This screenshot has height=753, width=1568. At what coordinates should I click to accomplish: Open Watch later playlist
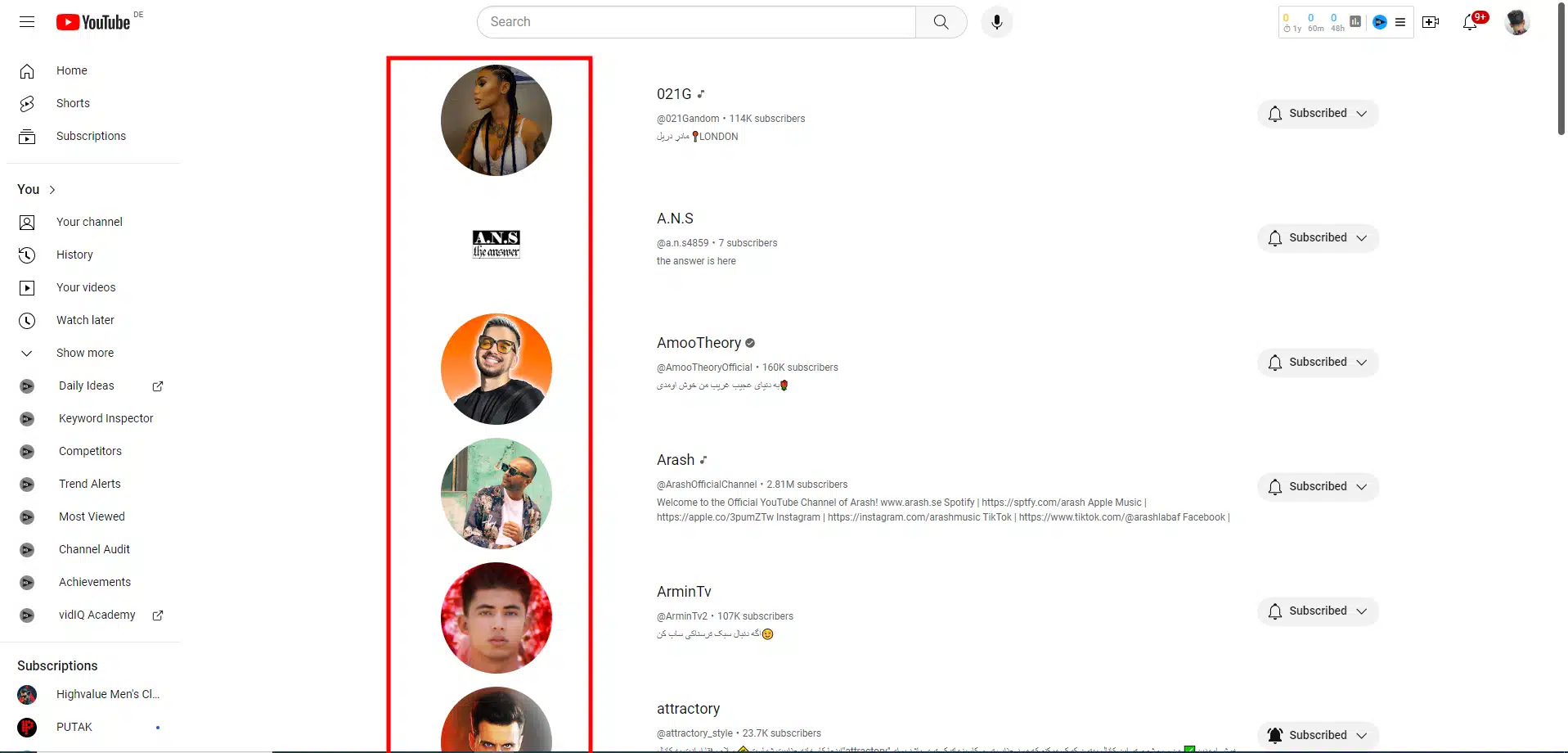pyautogui.click(x=85, y=320)
